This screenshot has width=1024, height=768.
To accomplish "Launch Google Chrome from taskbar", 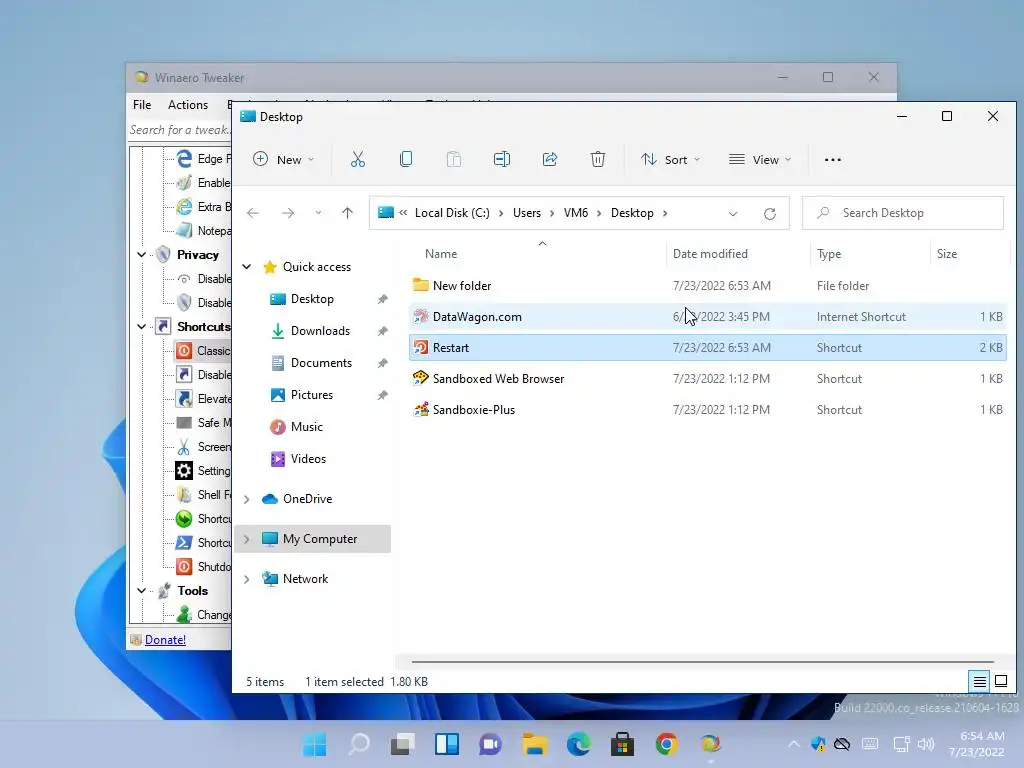I will (666, 744).
